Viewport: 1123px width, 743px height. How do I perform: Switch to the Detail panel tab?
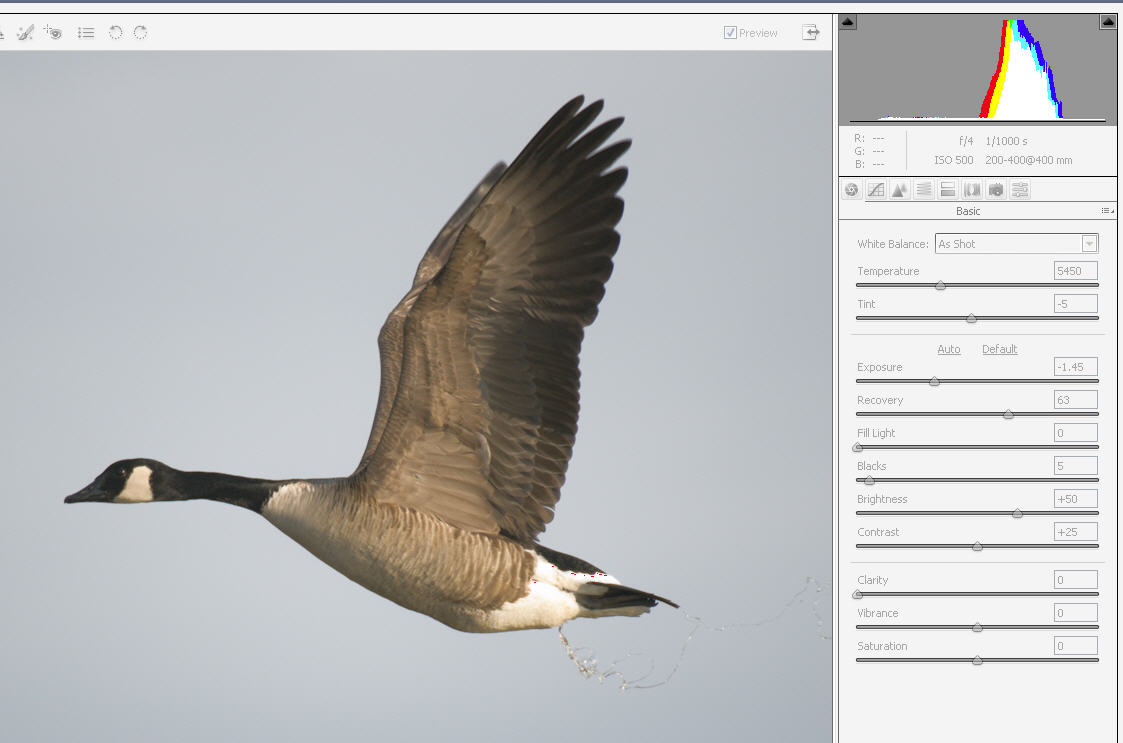click(x=900, y=190)
